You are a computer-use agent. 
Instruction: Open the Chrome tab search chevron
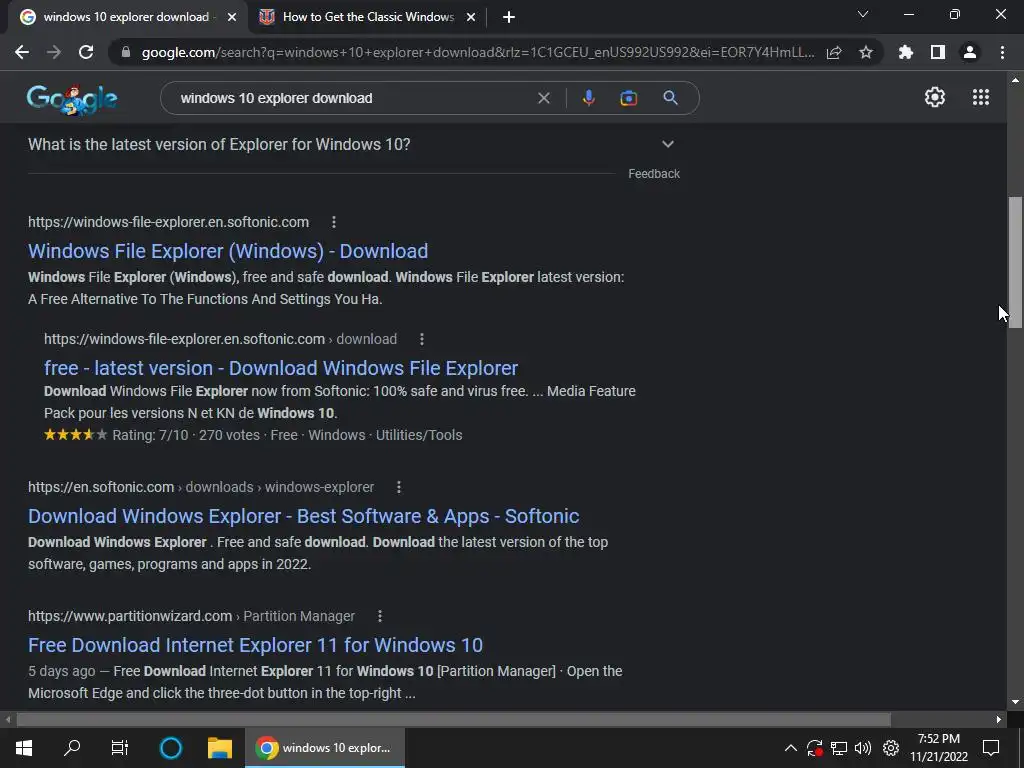pos(863,14)
